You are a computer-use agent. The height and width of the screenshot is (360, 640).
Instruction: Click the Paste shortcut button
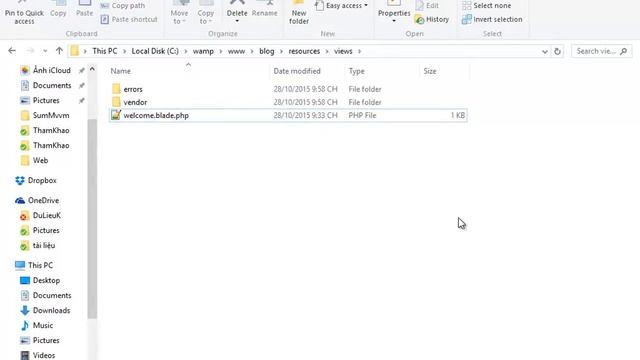(129, 19)
